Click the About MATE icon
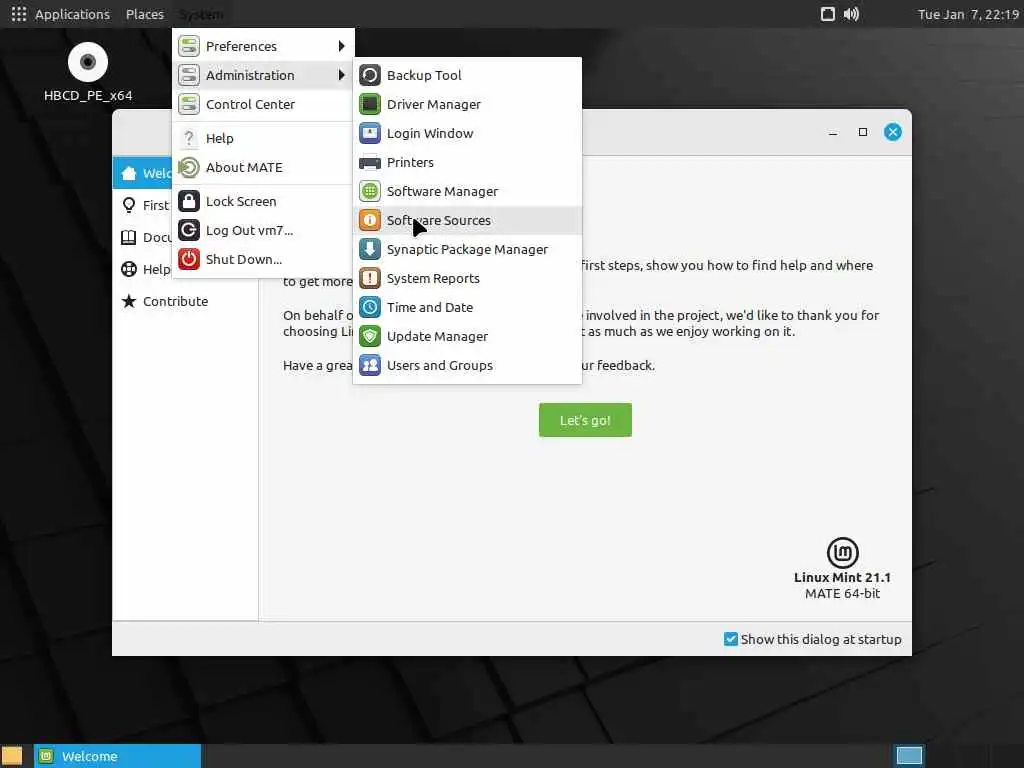The height and width of the screenshot is (768, 1024). pos(189,167)
